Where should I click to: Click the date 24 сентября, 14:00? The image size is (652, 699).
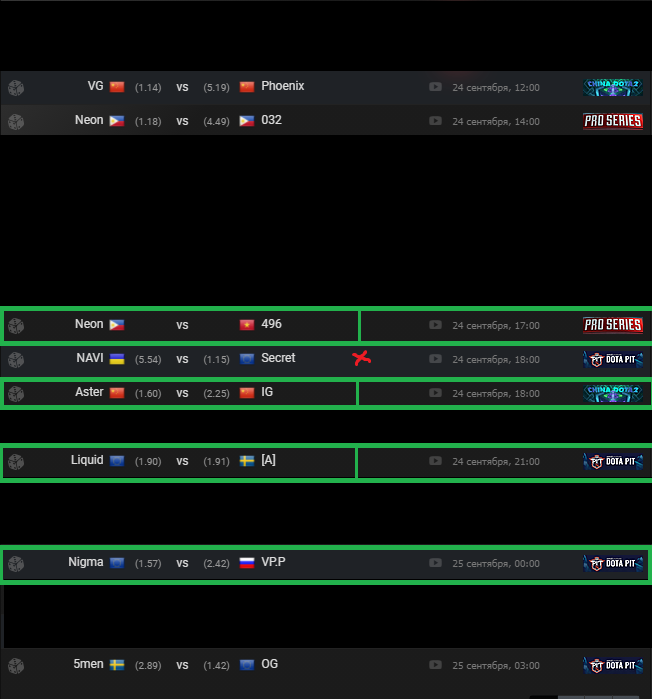click(496, 122)
